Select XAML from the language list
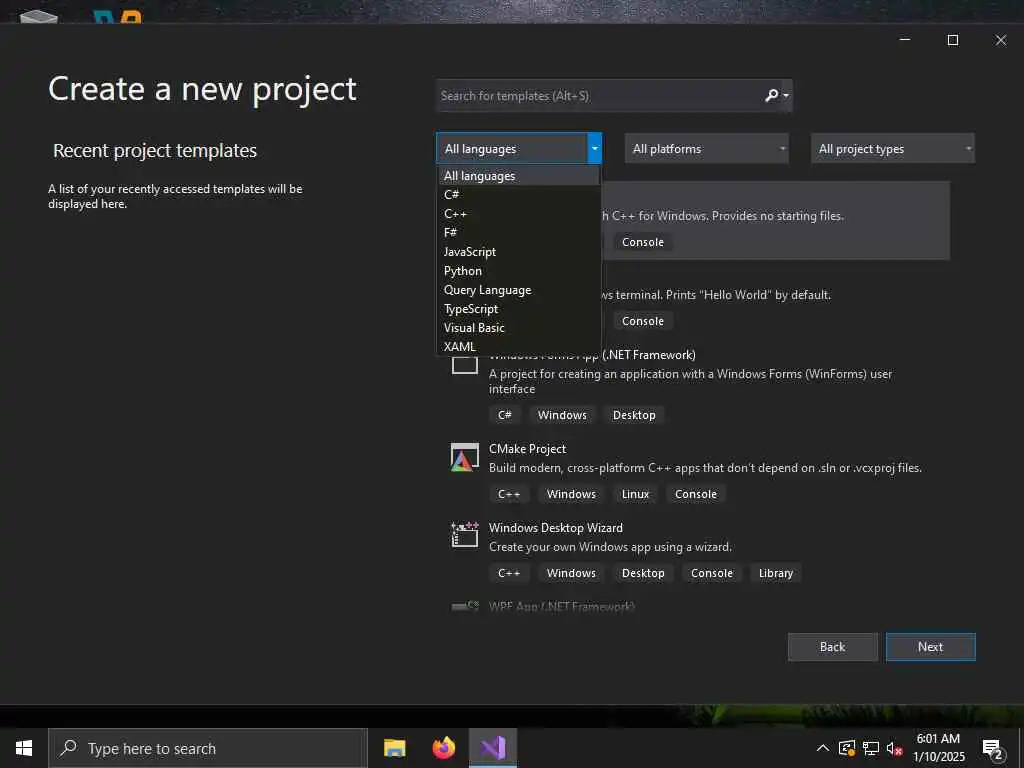Viewport: 1024px width, 768px height. pyautogui.click(x=519, y=346)
